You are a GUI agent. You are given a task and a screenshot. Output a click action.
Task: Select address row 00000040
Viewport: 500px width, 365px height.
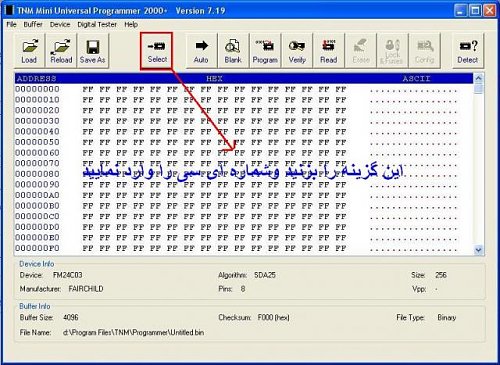(37, 132)
